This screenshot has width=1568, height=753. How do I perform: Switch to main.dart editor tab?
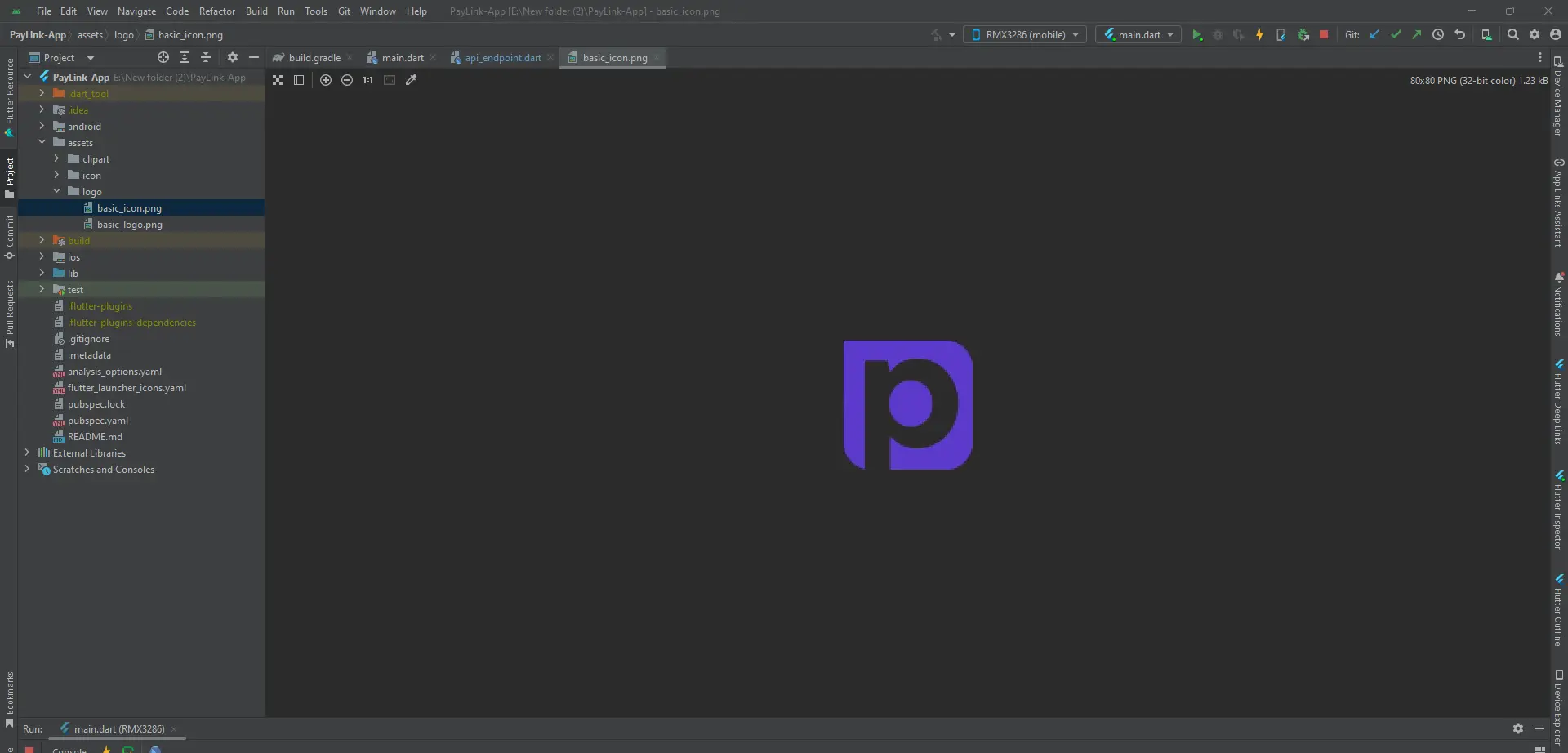click(x=402, y=58)
